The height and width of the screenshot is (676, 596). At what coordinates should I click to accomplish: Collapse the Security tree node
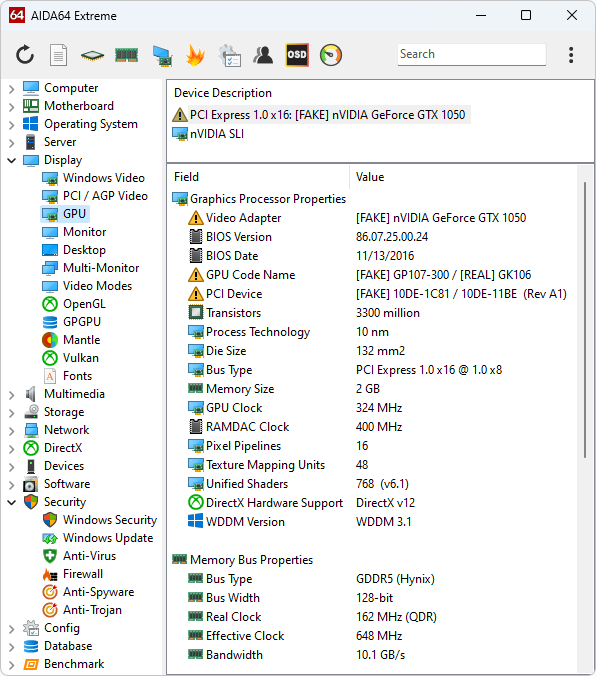(x=12, y=503)
